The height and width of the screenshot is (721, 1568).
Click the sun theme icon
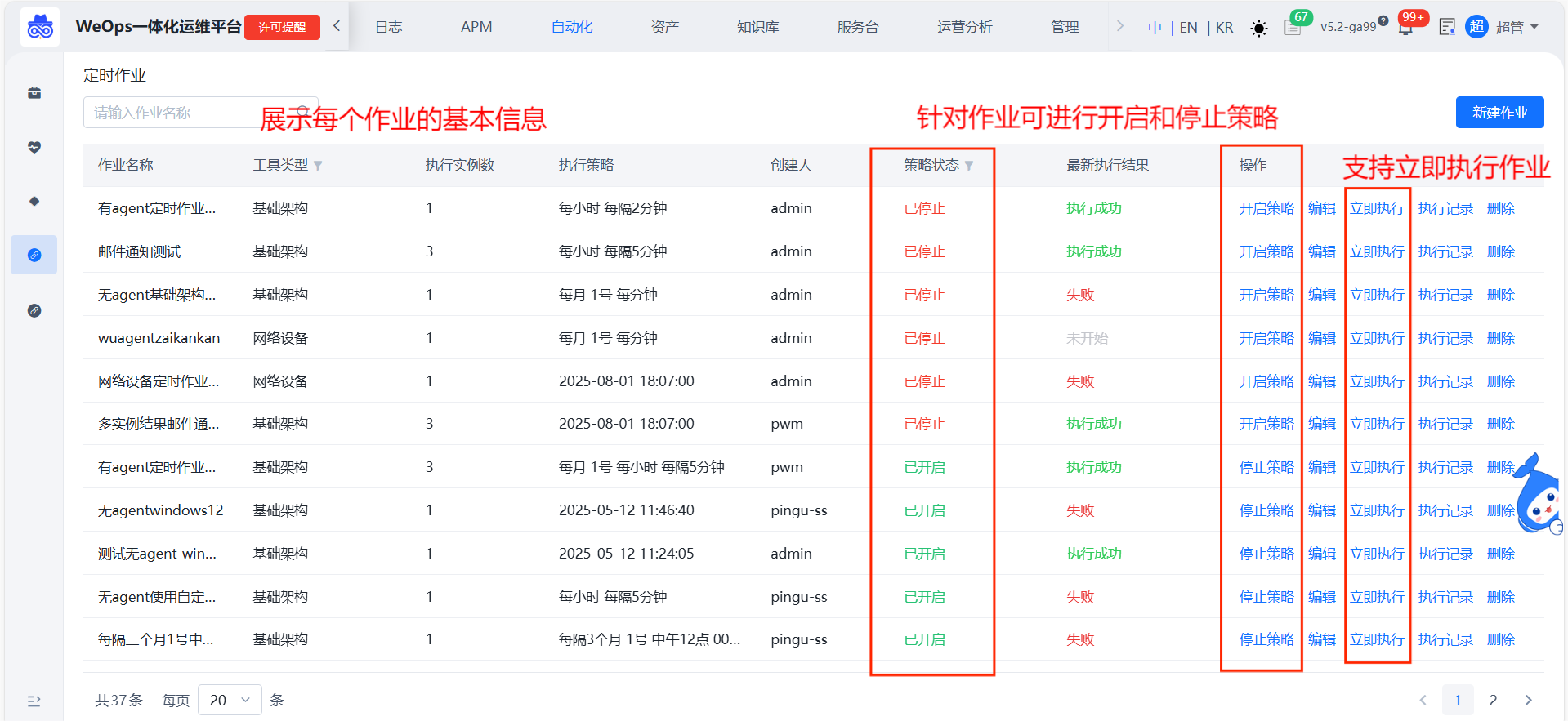1259,29
